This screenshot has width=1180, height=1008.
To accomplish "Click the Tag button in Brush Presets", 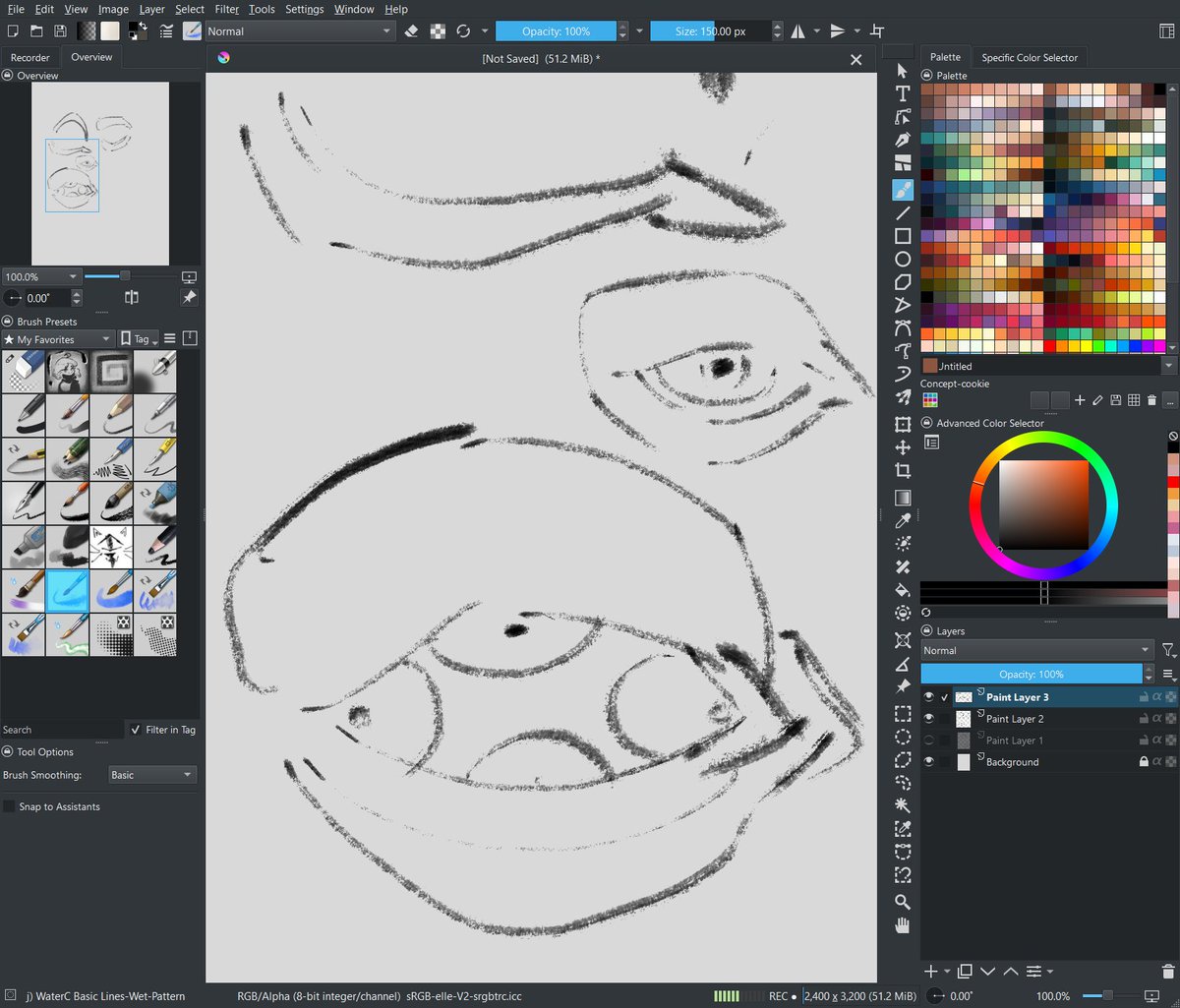I will pos(137,339).
